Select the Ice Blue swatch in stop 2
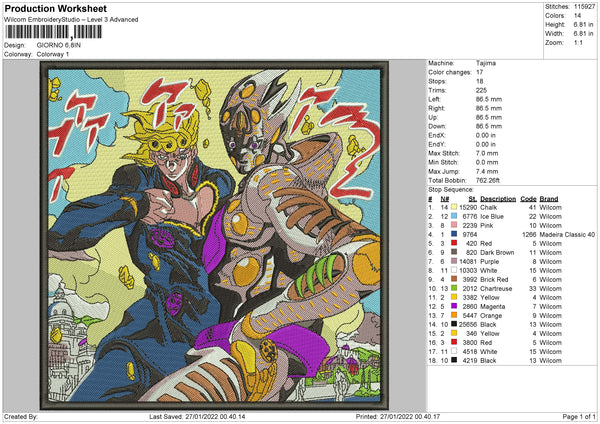This screenshot has width=600, height=424. [x=454, y=216]
